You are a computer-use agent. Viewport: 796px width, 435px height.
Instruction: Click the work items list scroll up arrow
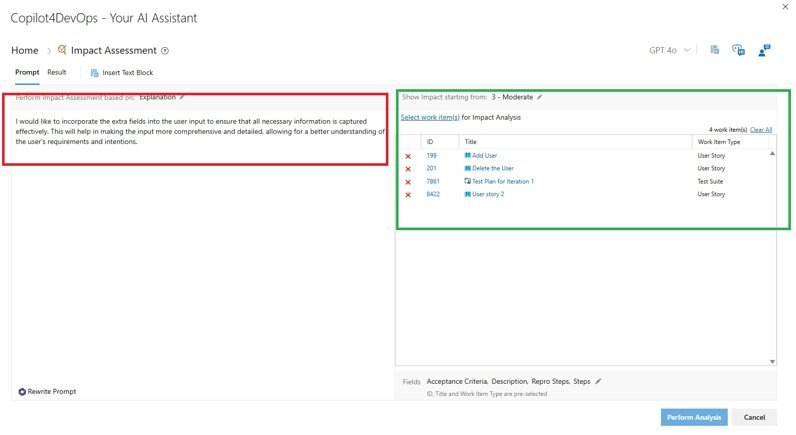[x=772, y=153]
